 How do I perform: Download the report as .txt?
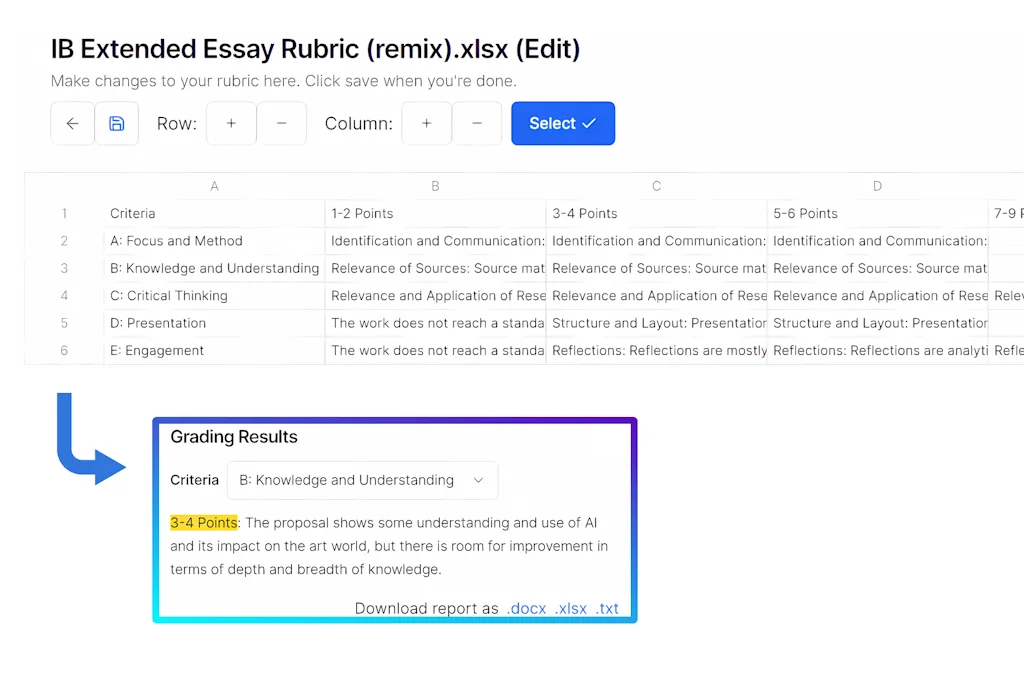tap(607, 608)
